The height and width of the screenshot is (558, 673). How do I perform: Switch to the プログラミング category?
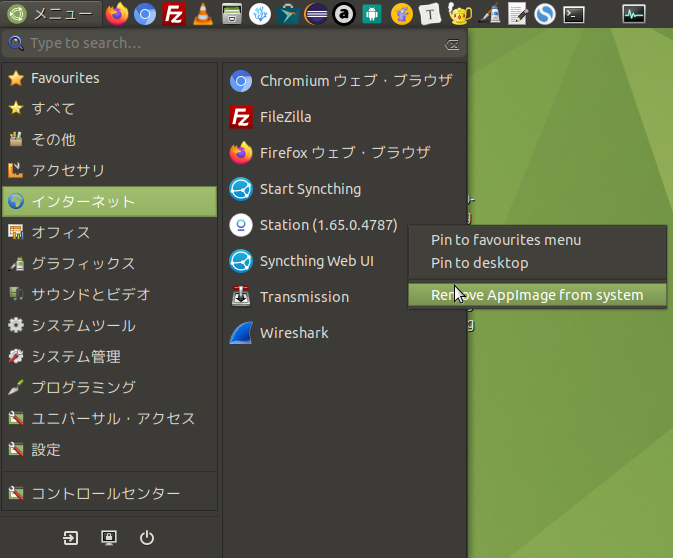click(83, 387)
